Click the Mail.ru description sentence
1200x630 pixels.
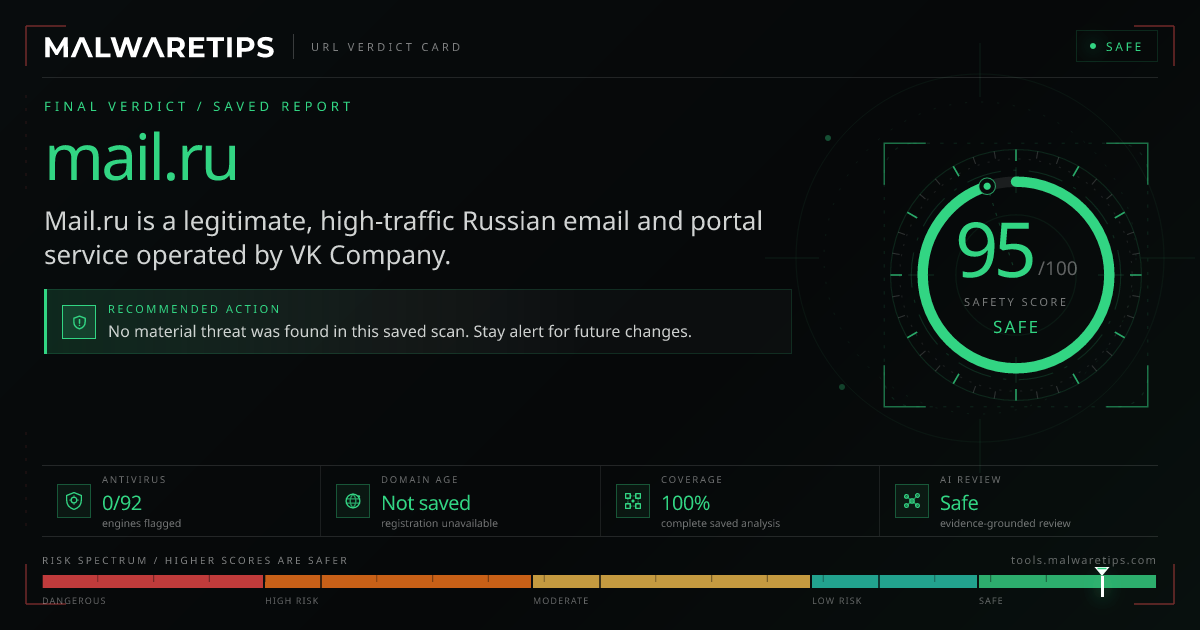404,238
